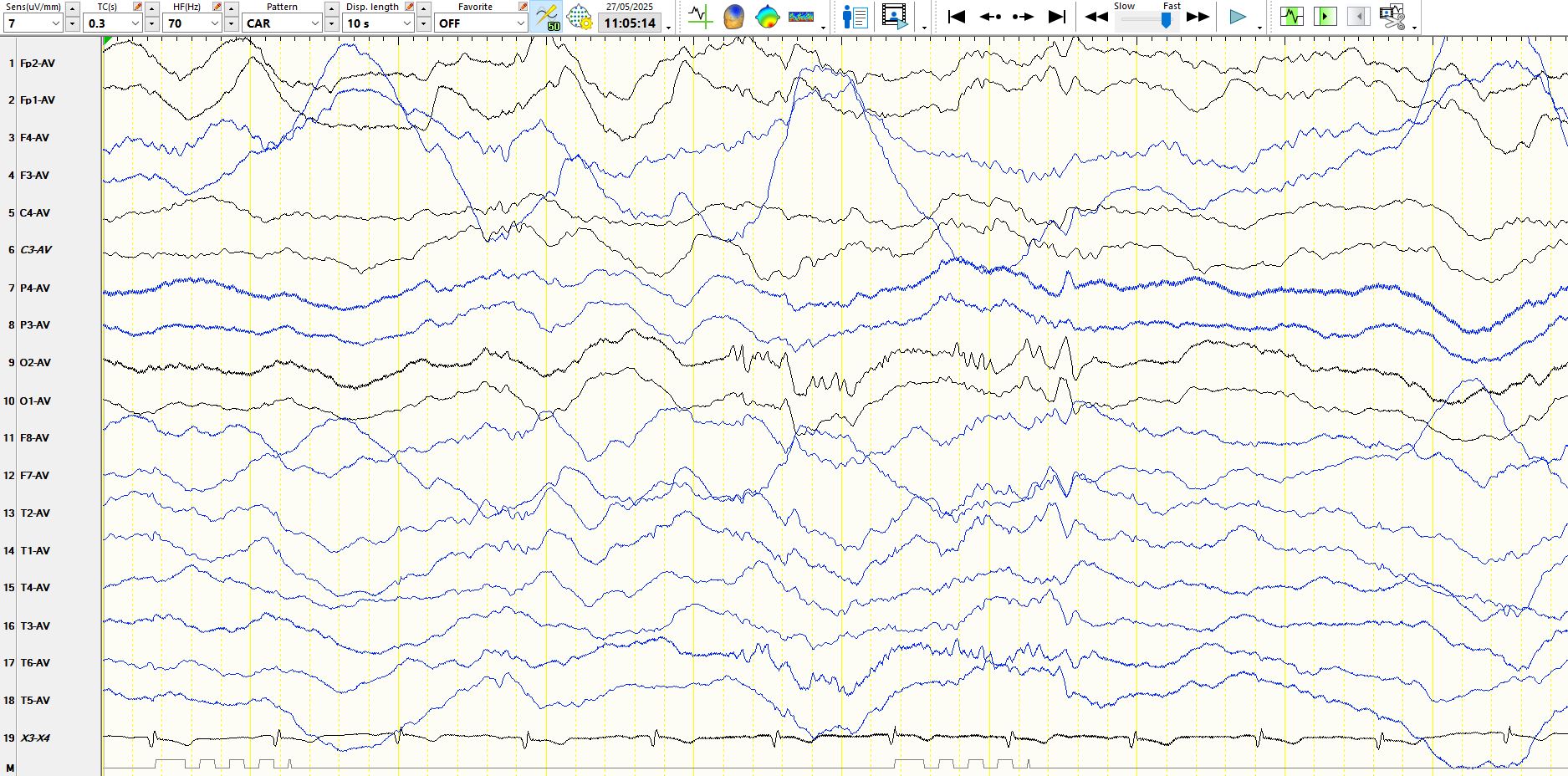The width and height of the screenshot is (1568, 776).
Task: Click the waveform cursor measurement icon
Action: pos(701,16)
